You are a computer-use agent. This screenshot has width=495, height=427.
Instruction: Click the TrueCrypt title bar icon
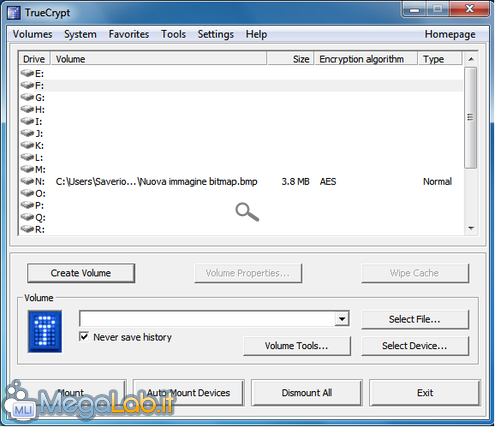[x=14, y=13]
